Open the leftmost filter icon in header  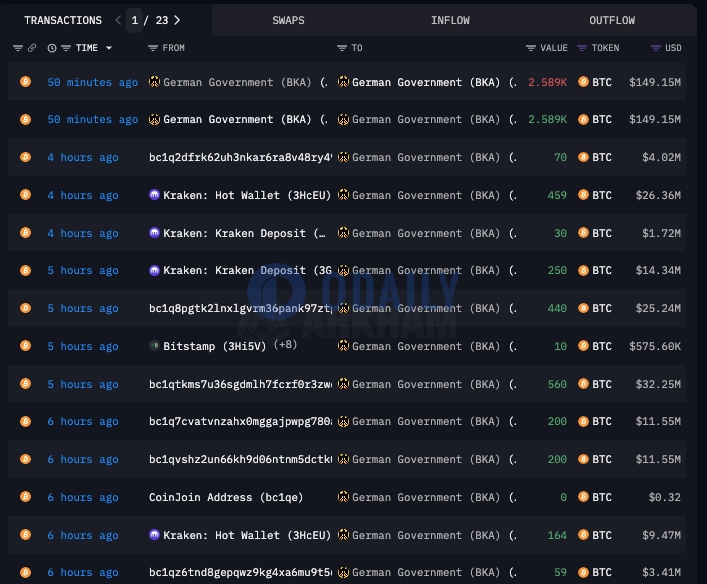[x=18, y=48]
